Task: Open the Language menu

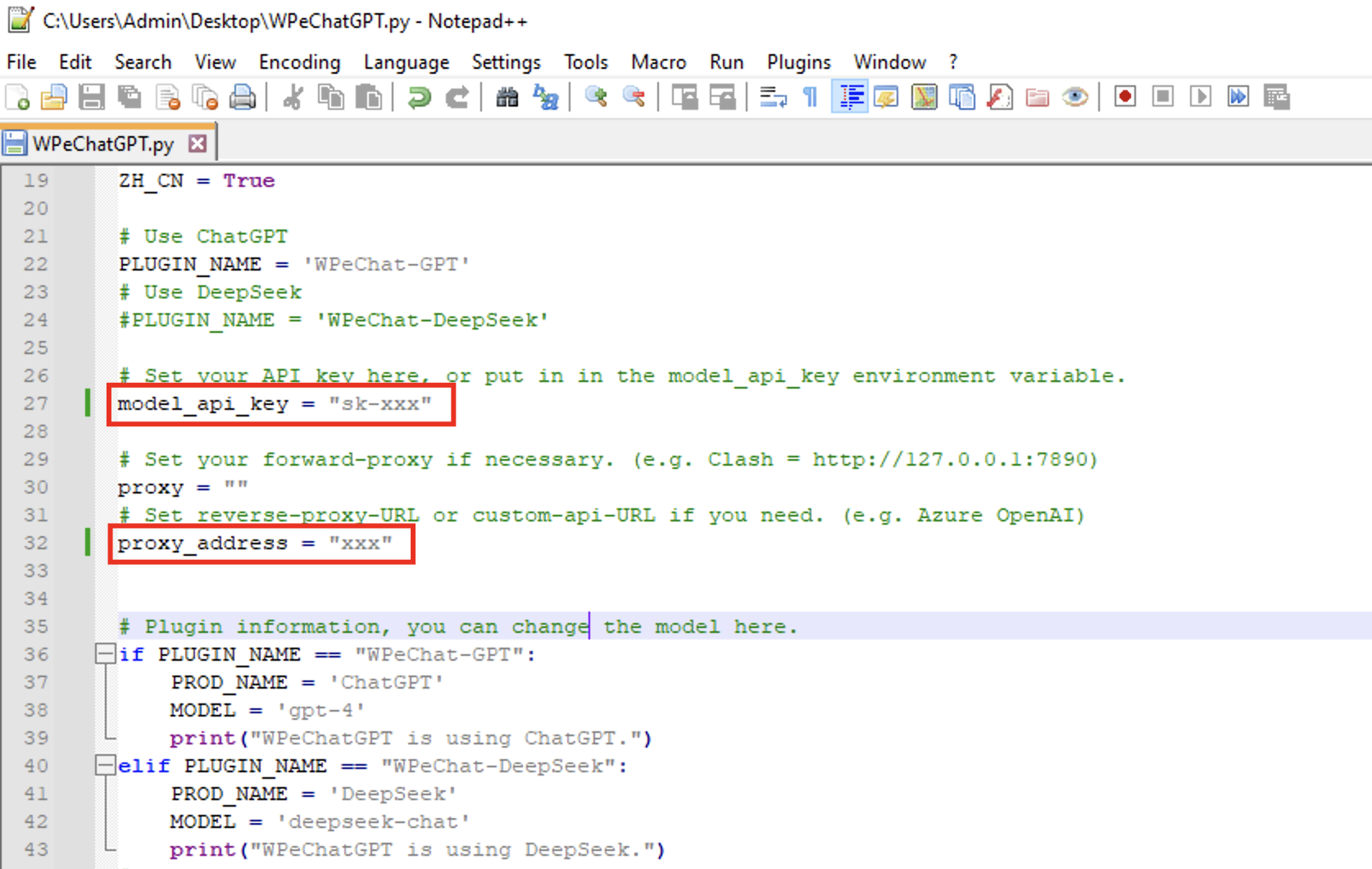Action: point(407,62)
